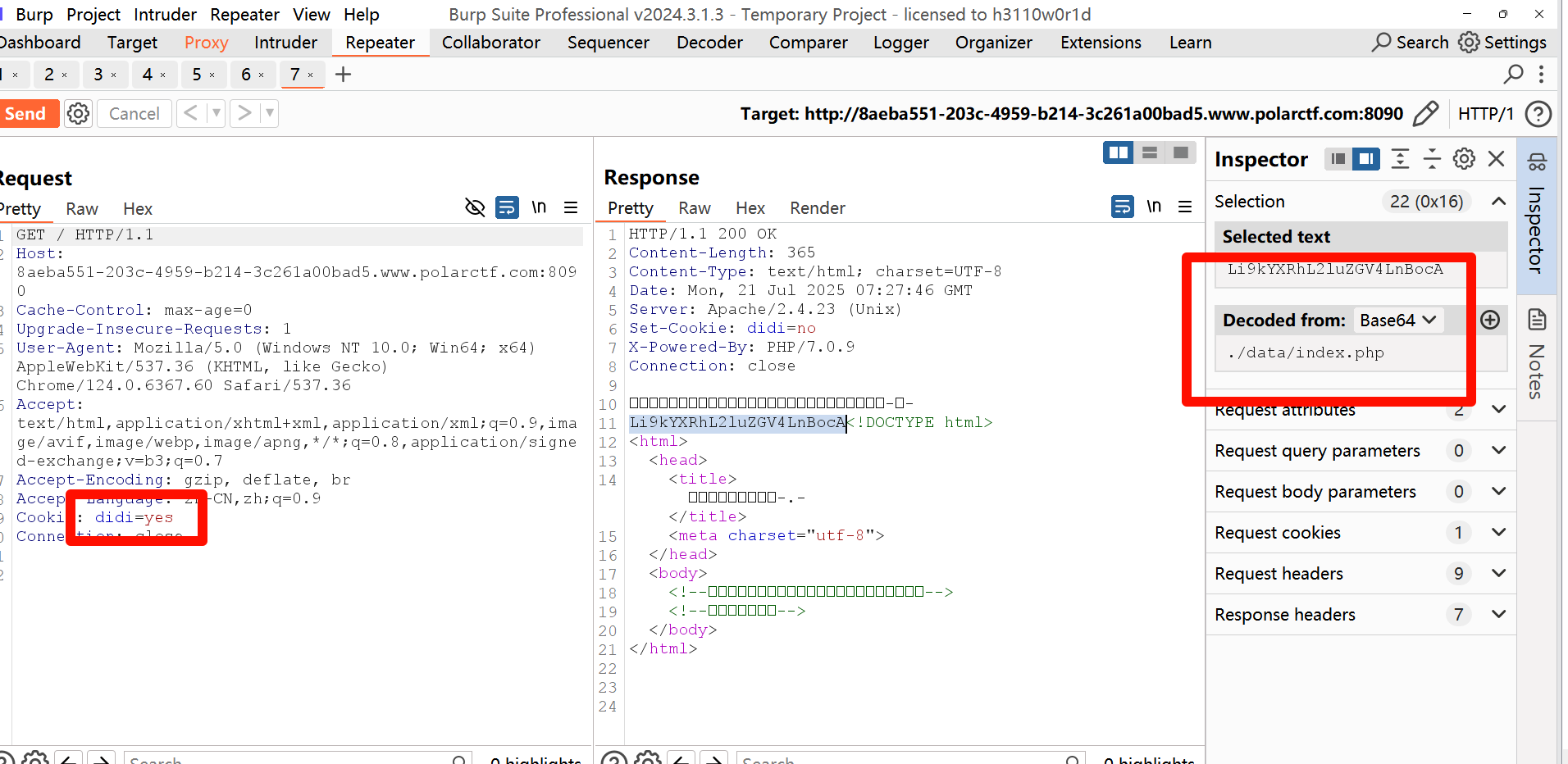Toggle hide non-printable icon in Request
The height and width of the screenshot is (764, 1568).
(x=475, y=207)
